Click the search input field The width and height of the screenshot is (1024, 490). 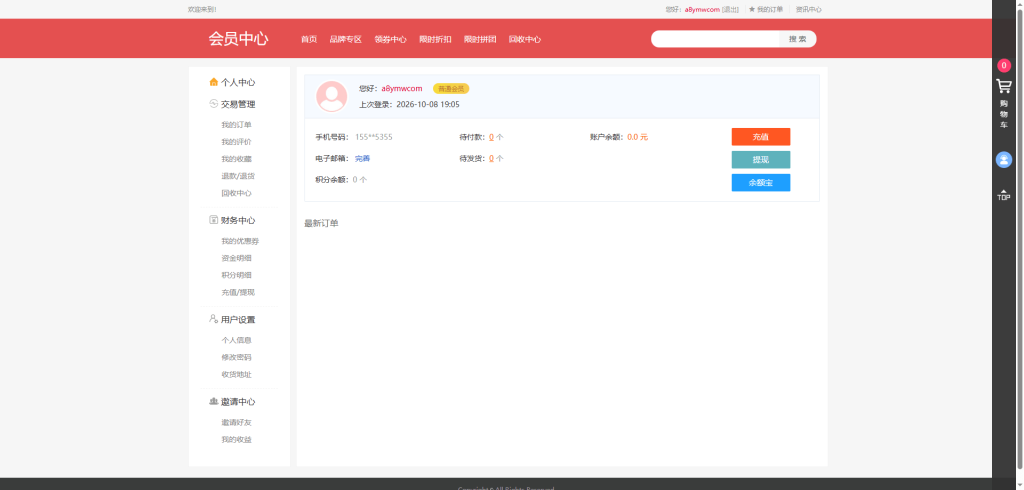[x=715, y=39]
